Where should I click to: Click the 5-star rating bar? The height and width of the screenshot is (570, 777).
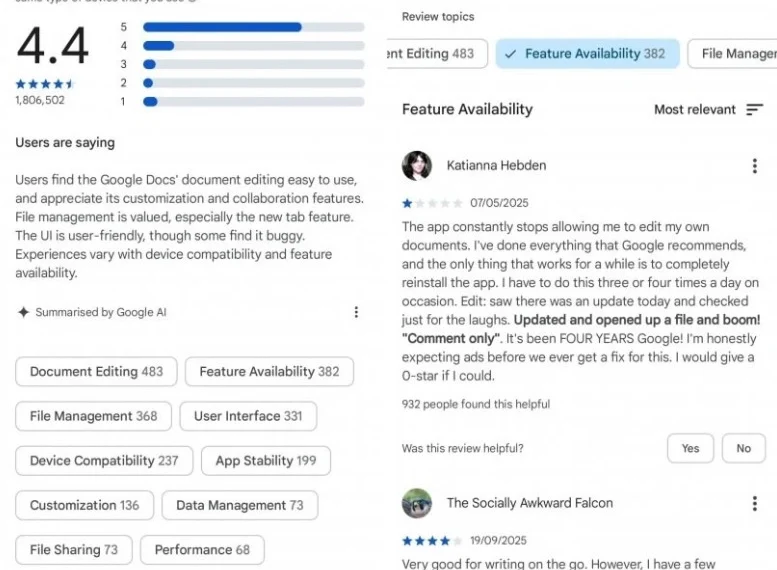(253, 27)
